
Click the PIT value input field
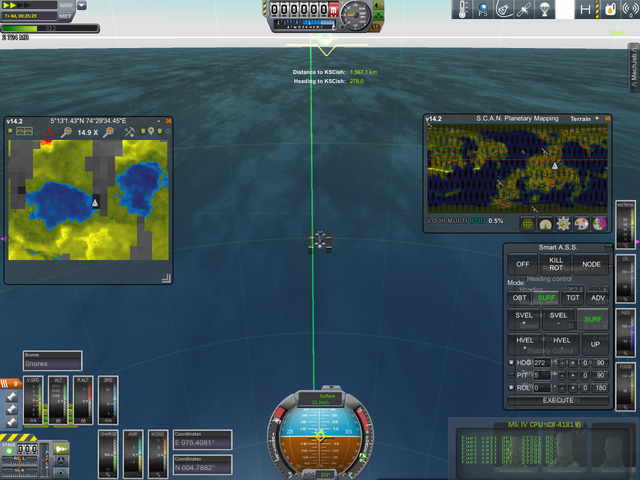pos(542,375)
